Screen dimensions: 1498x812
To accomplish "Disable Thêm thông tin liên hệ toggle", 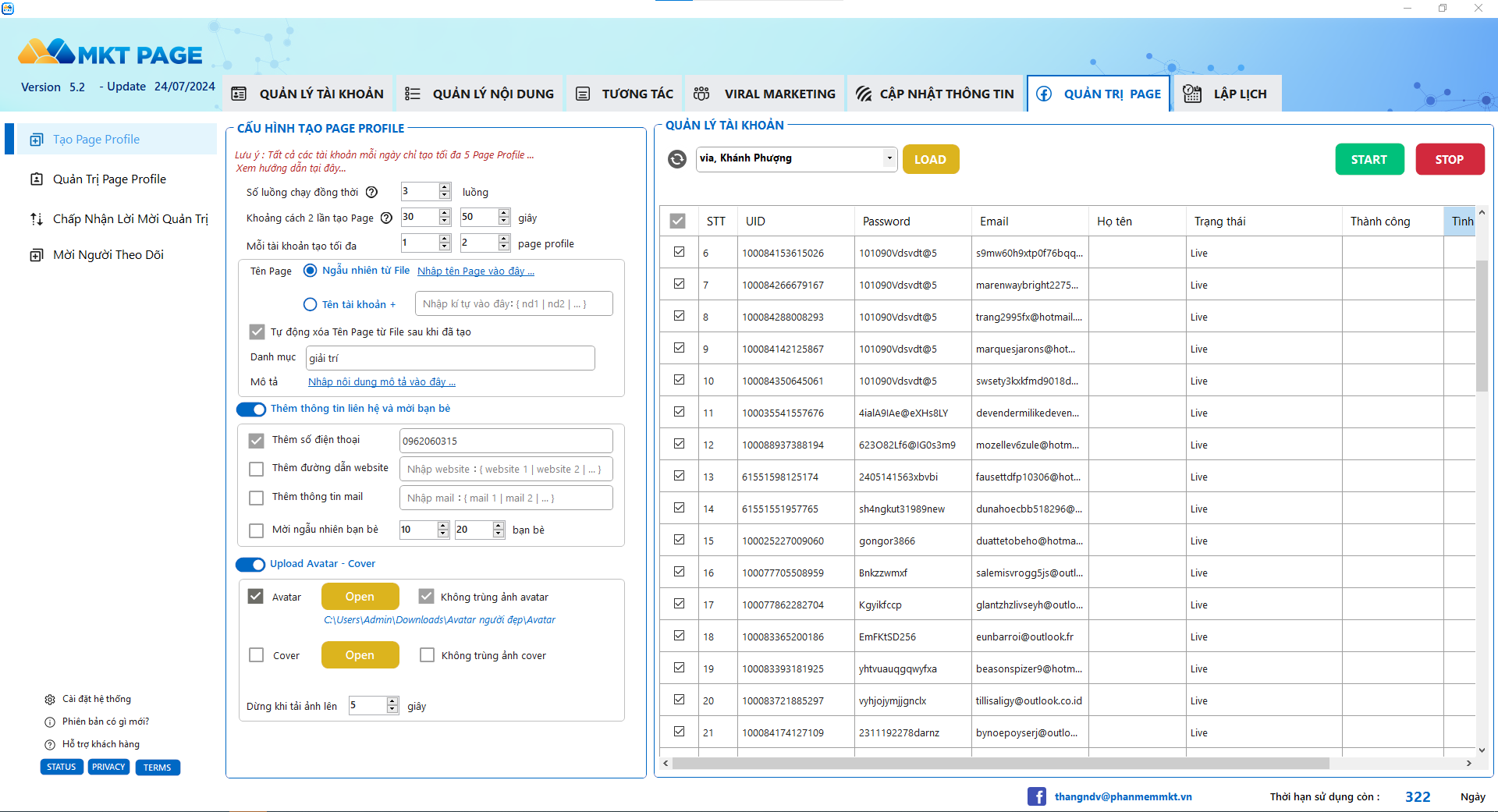I will 251,410.
